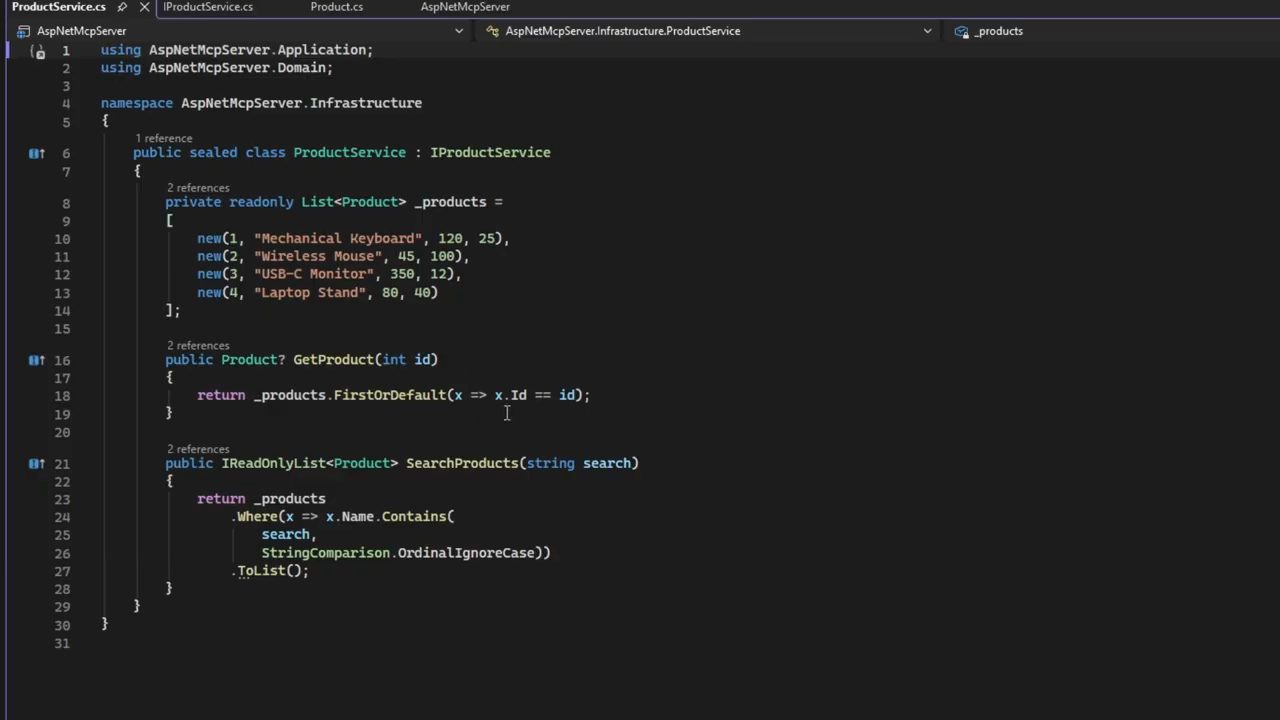
Task: Click the SearchProducts method name
Action: [462, 464]
